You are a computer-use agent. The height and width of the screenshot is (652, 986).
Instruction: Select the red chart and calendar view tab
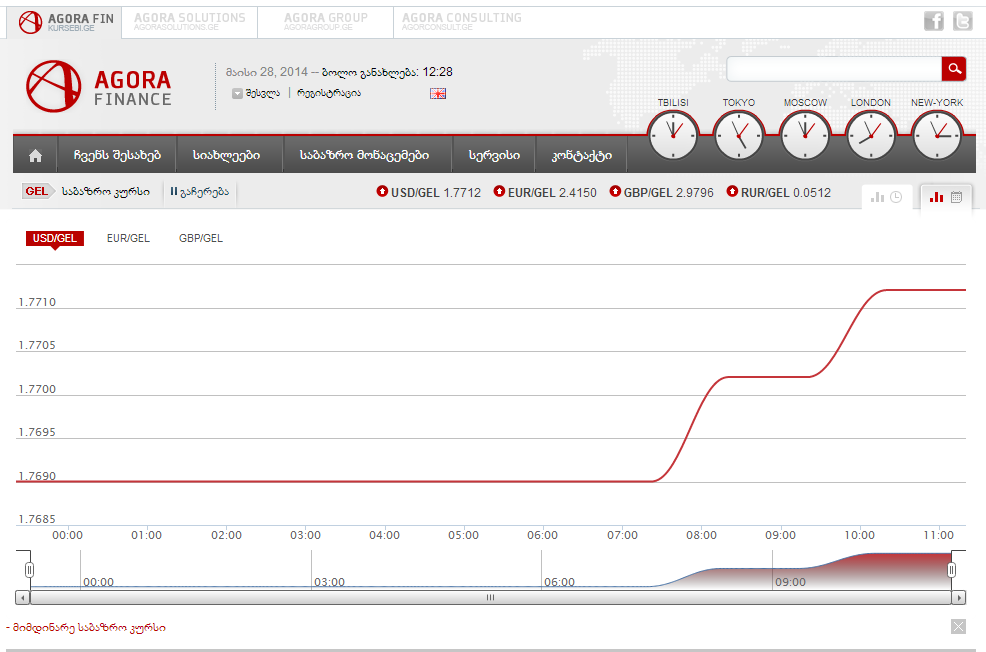tap(946, 197)
